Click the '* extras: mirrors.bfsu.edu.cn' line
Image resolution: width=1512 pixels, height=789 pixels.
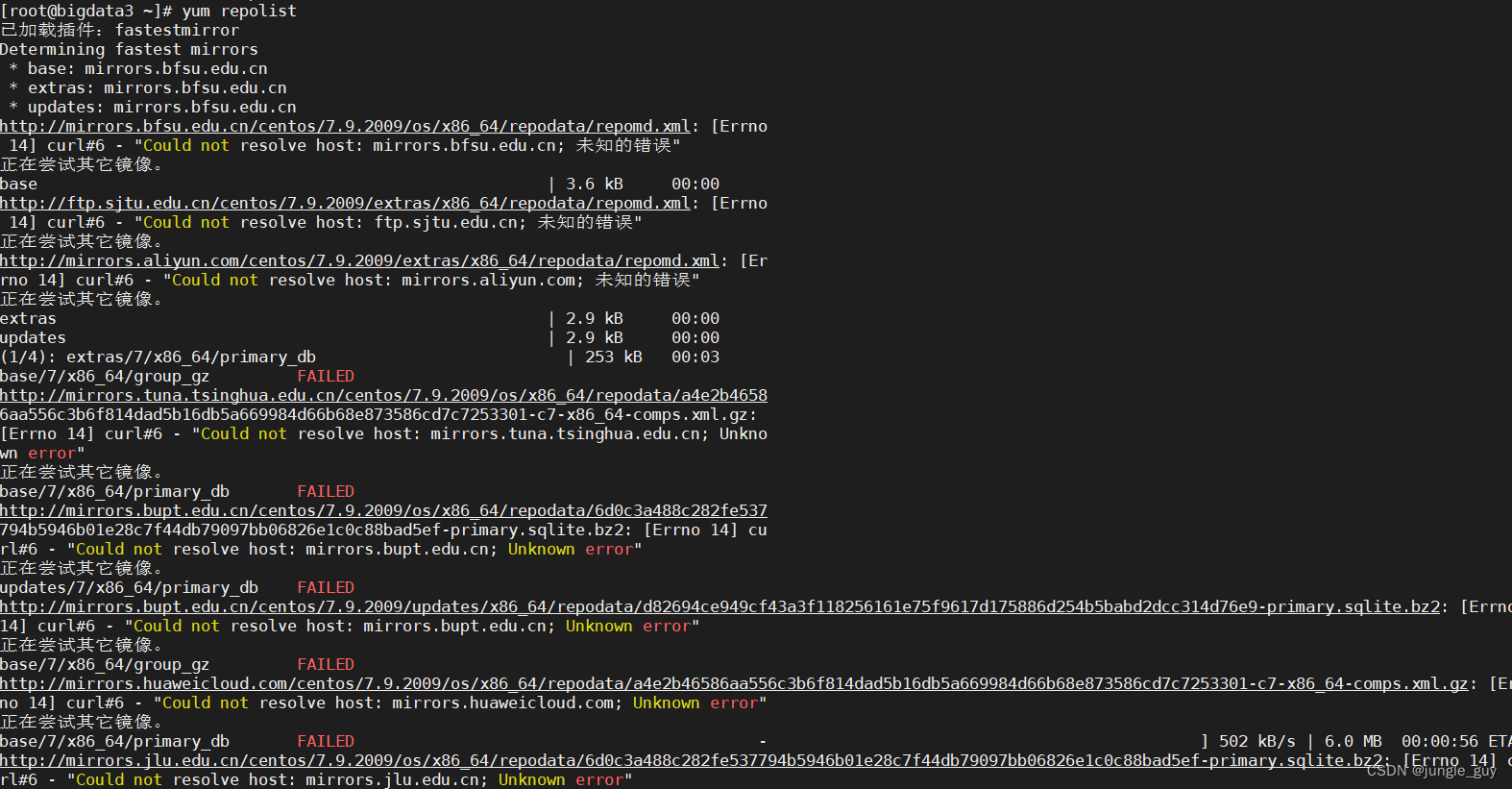[x=148, y=87]
